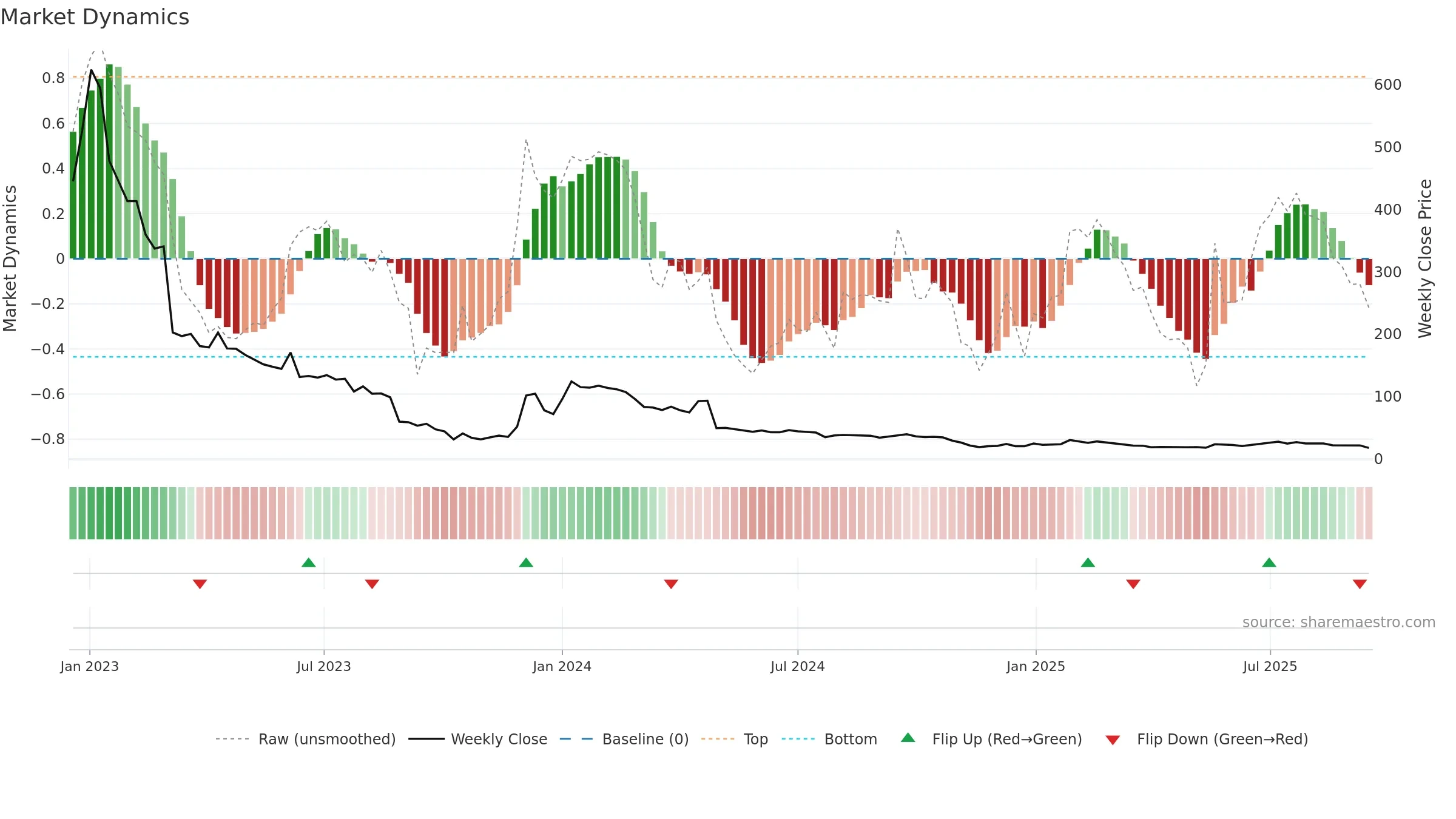Click the flip-up marker after Jan 2025

(x=1088, y=562)
